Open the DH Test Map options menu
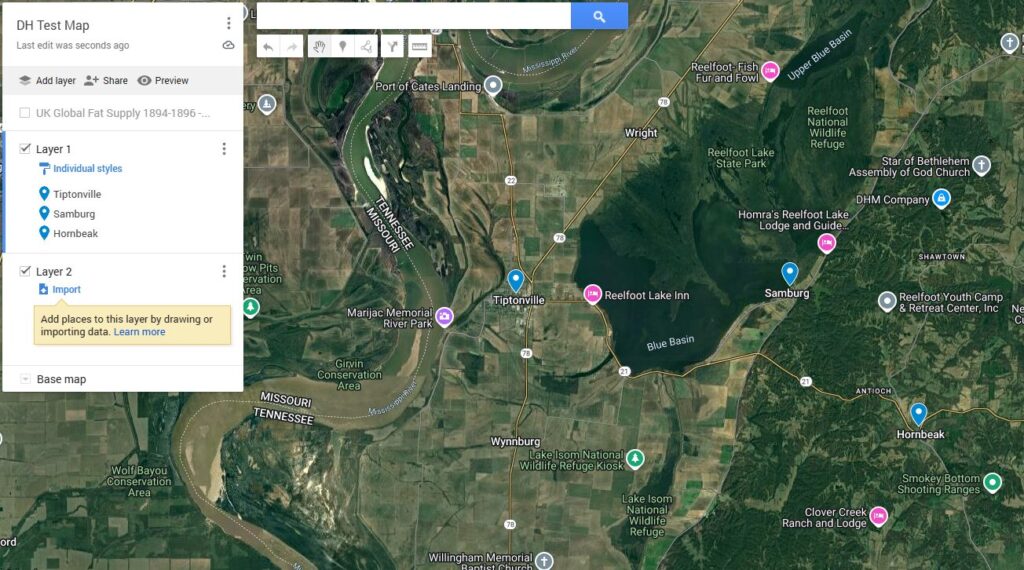 [x=229, y=24]
